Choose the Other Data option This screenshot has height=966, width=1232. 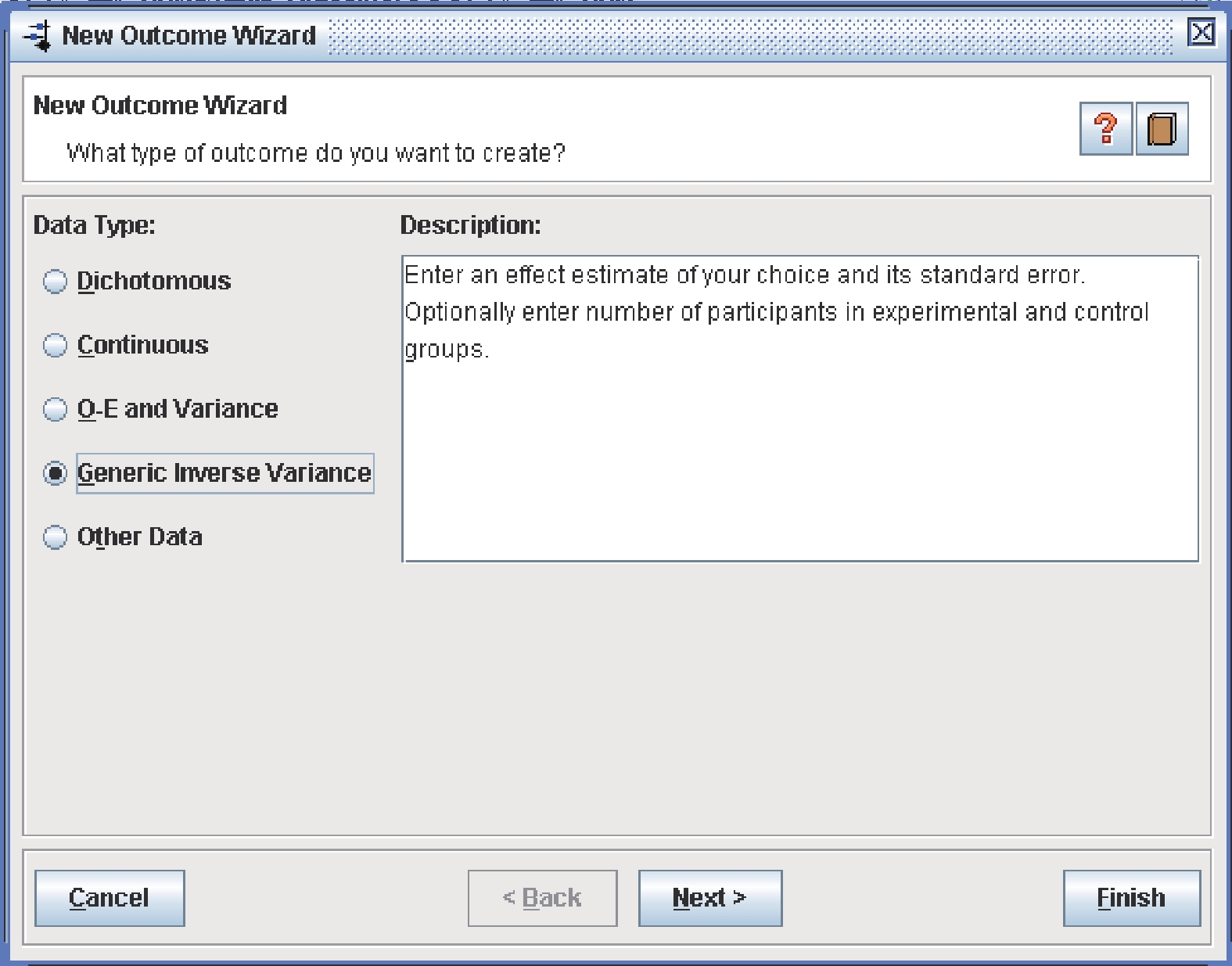(x=123, y=537)
